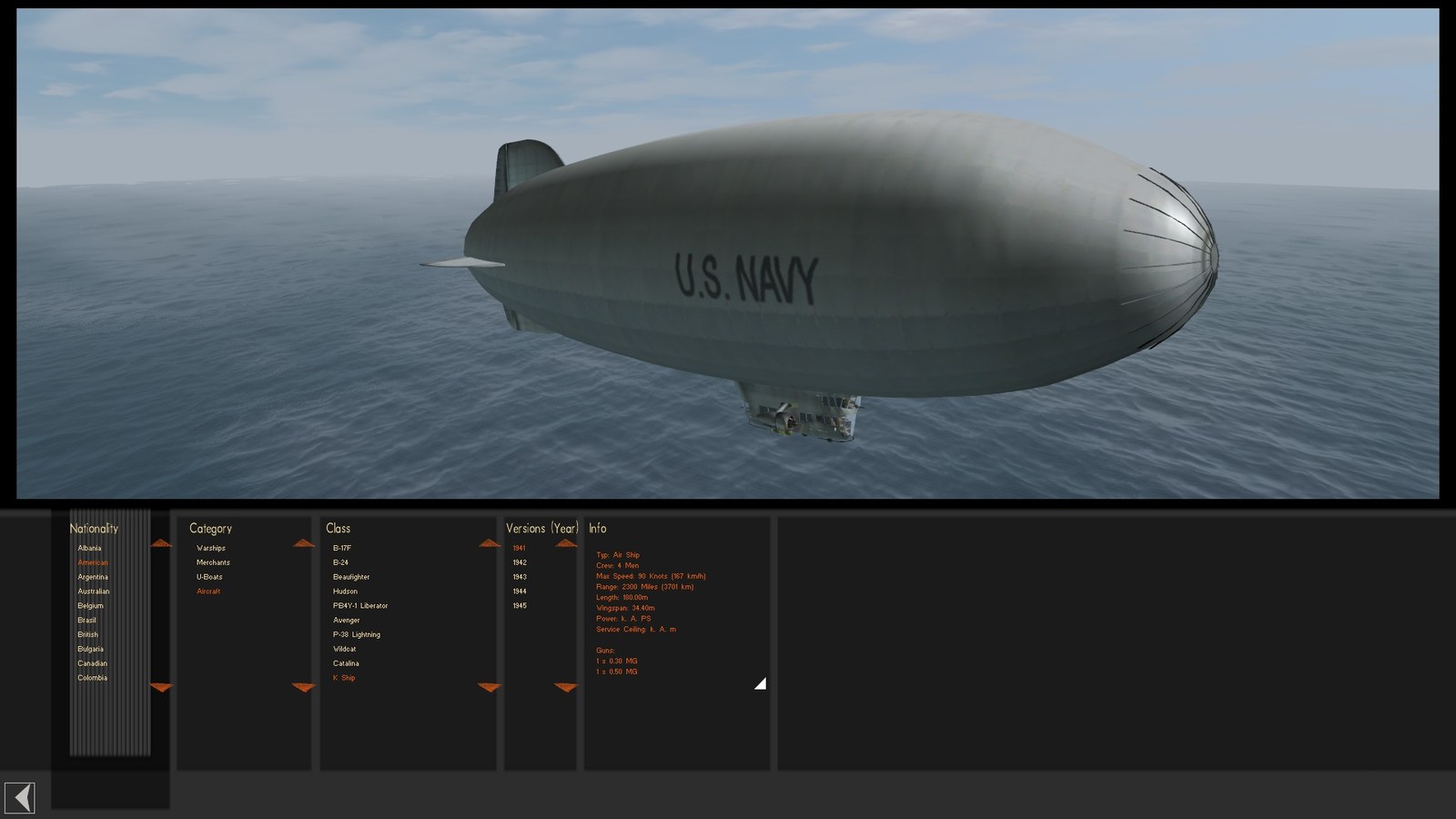Choose Avenger aircraft class

[x=347, y=621]
